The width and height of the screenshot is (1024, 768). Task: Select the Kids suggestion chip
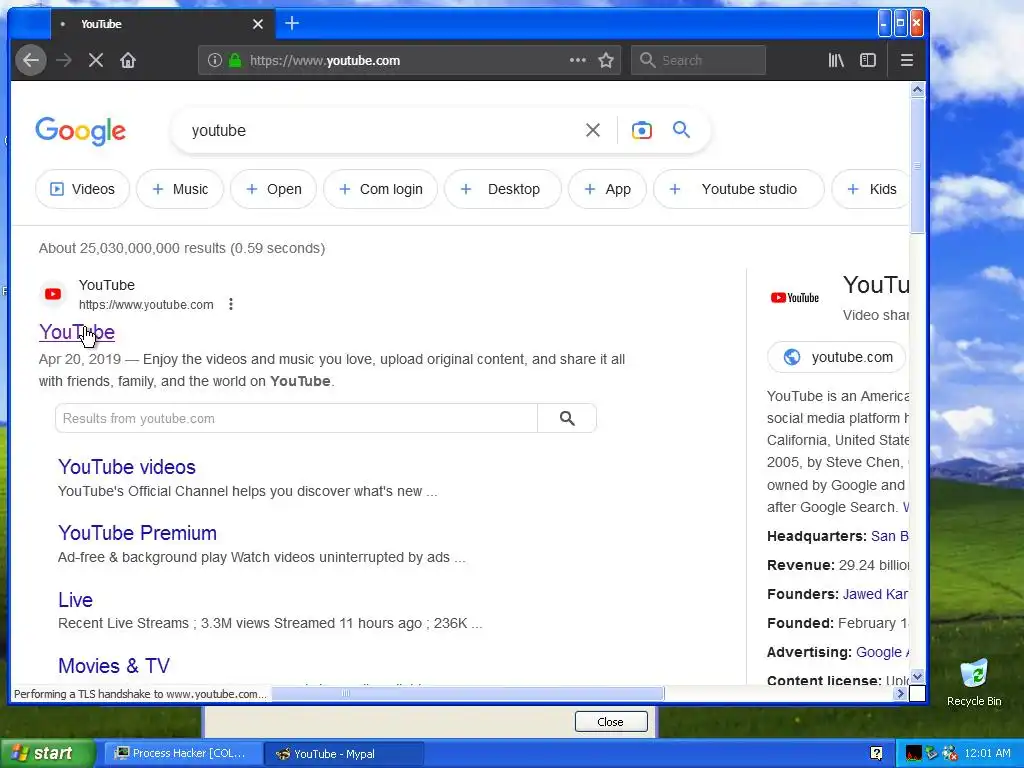pyautogui.click(x=871, y=189)
